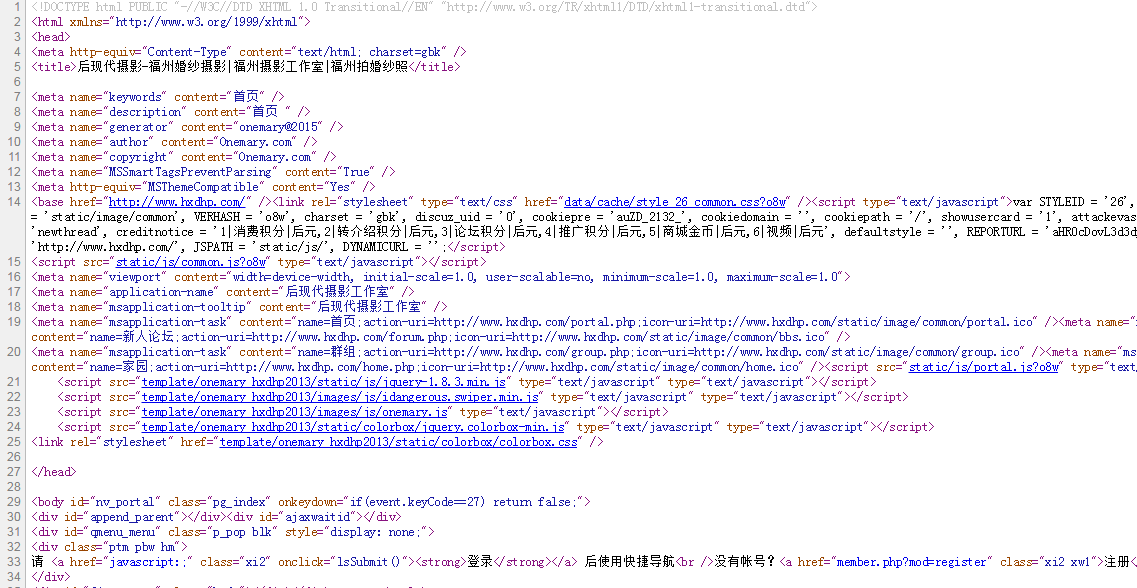The height and width of the screenshot is (588, 1137).
Task: Click the "msapplication-tooltip" meta name value
Action: click(176, 307)
